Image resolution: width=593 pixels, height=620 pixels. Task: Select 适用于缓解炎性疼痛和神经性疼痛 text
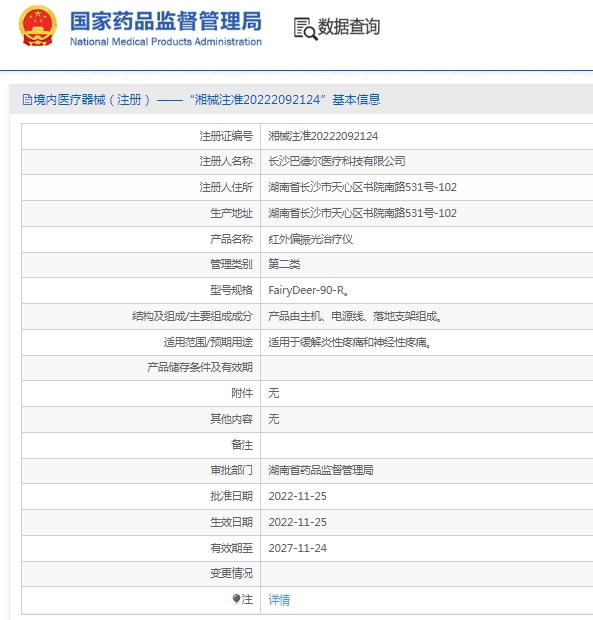click(x=349, y=342)
